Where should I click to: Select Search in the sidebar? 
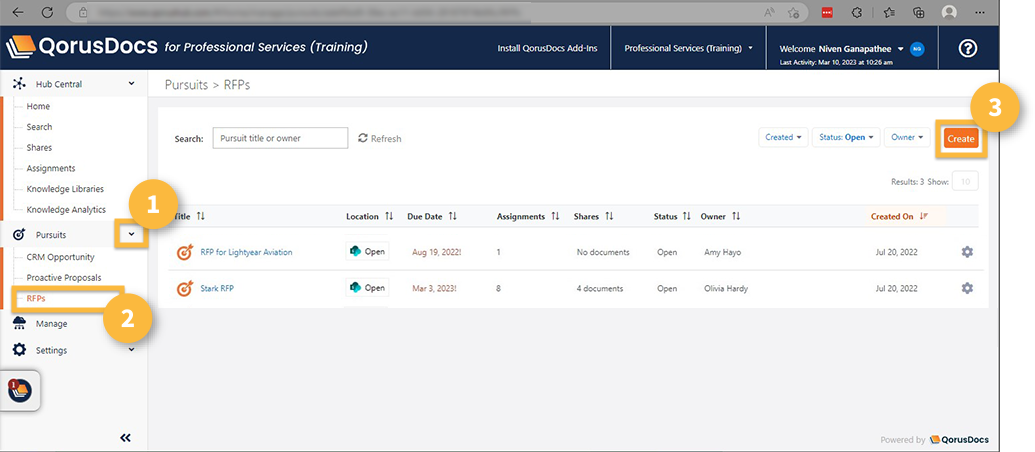point(39,127)
